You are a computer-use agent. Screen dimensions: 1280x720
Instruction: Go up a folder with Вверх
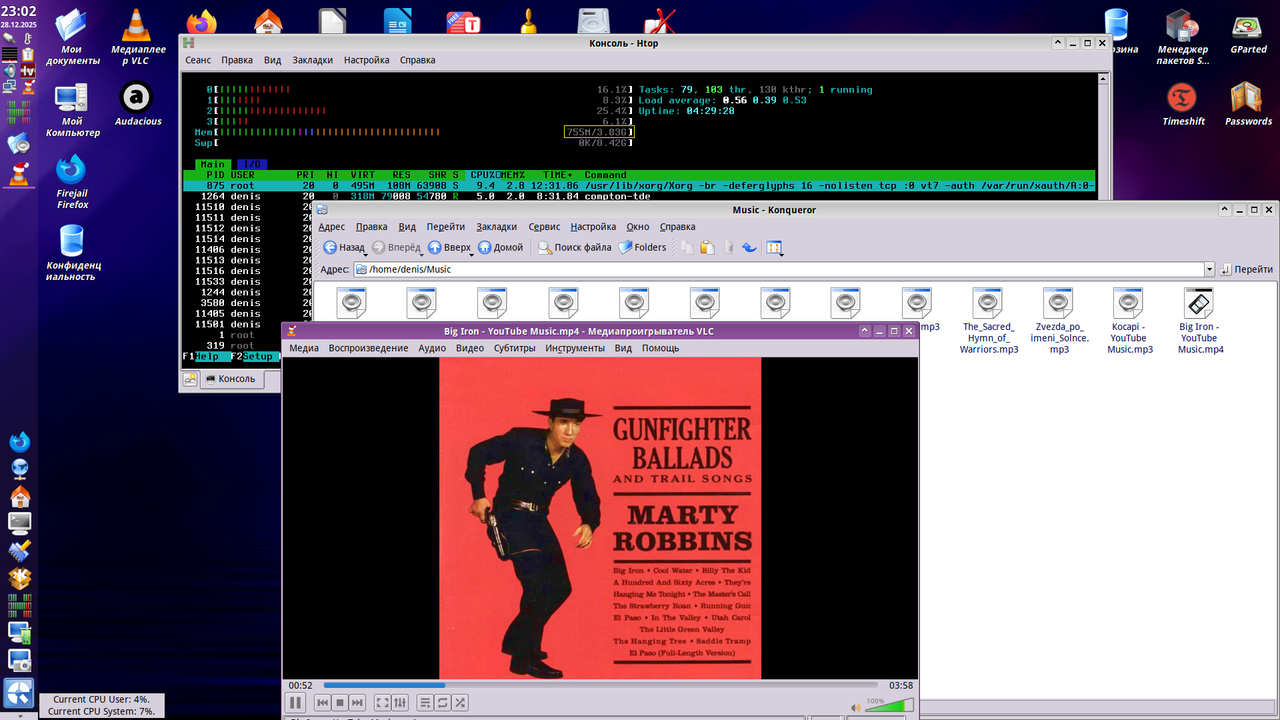449,247
